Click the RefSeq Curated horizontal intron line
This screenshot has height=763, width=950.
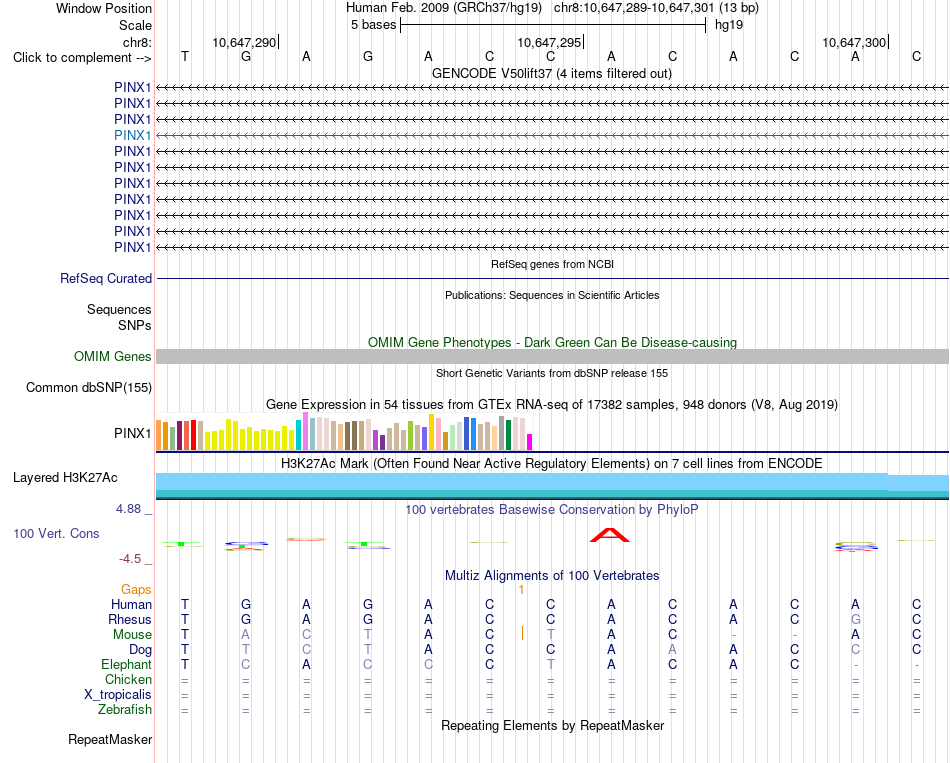tap(552, 278)
